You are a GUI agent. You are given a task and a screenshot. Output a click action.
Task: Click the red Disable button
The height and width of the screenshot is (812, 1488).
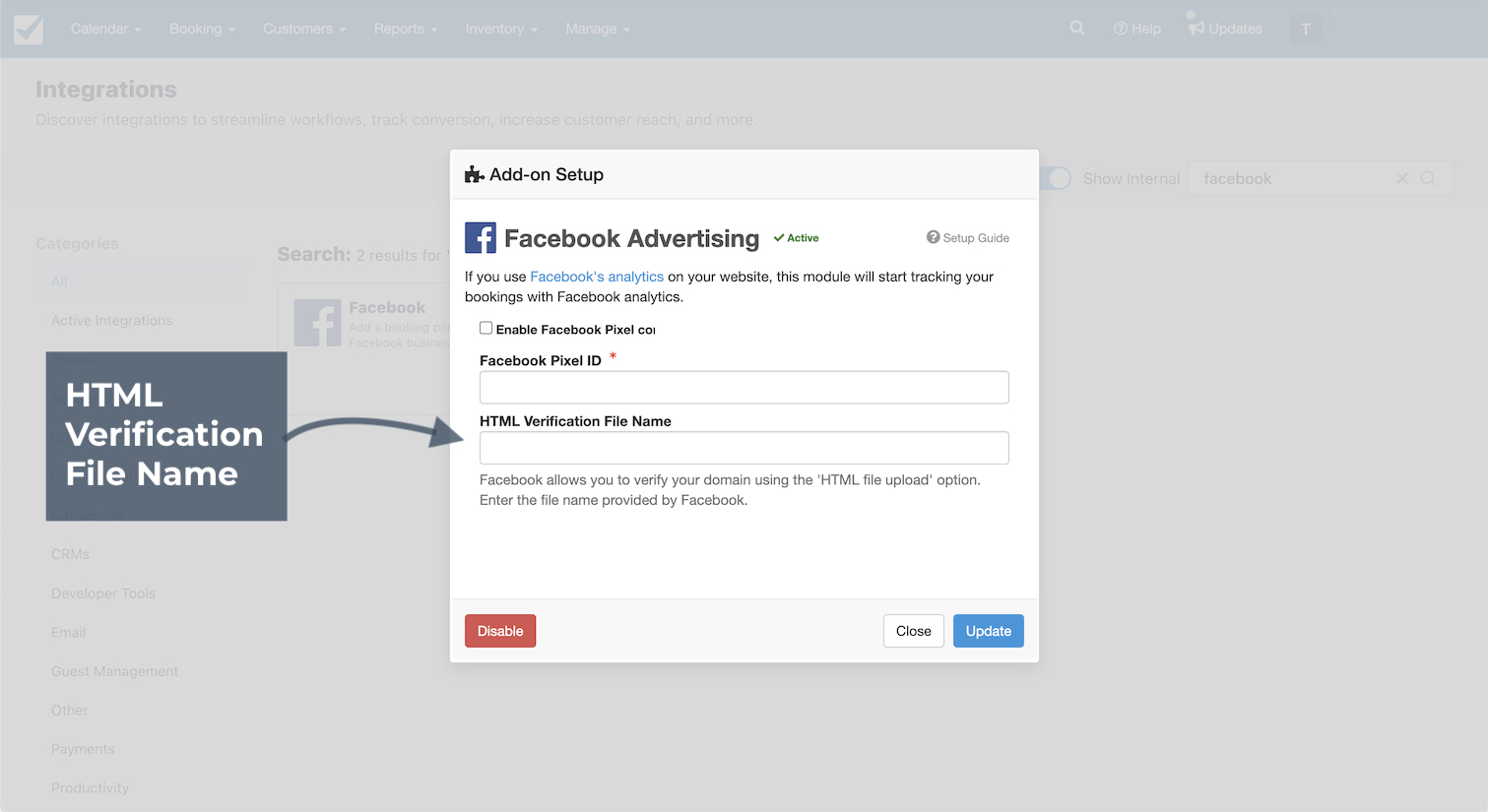click(x=500, y=631)
